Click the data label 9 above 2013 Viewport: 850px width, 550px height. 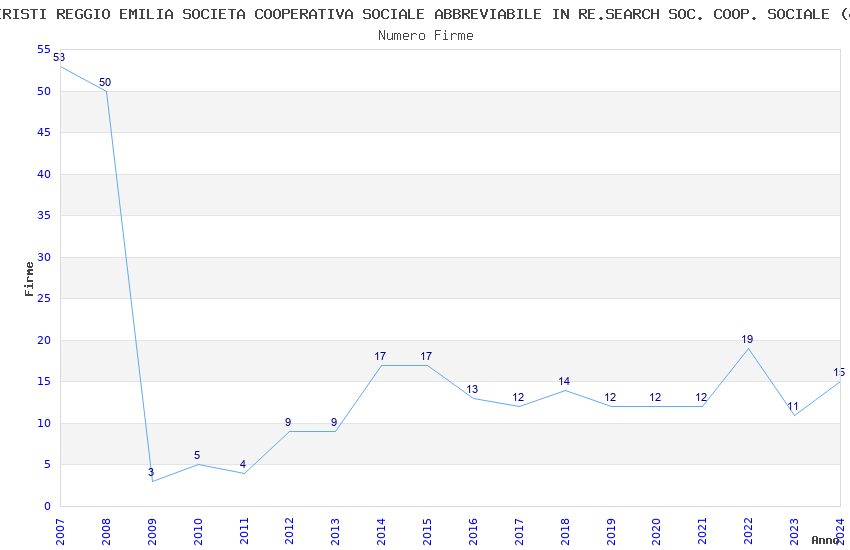click(334, 422)
